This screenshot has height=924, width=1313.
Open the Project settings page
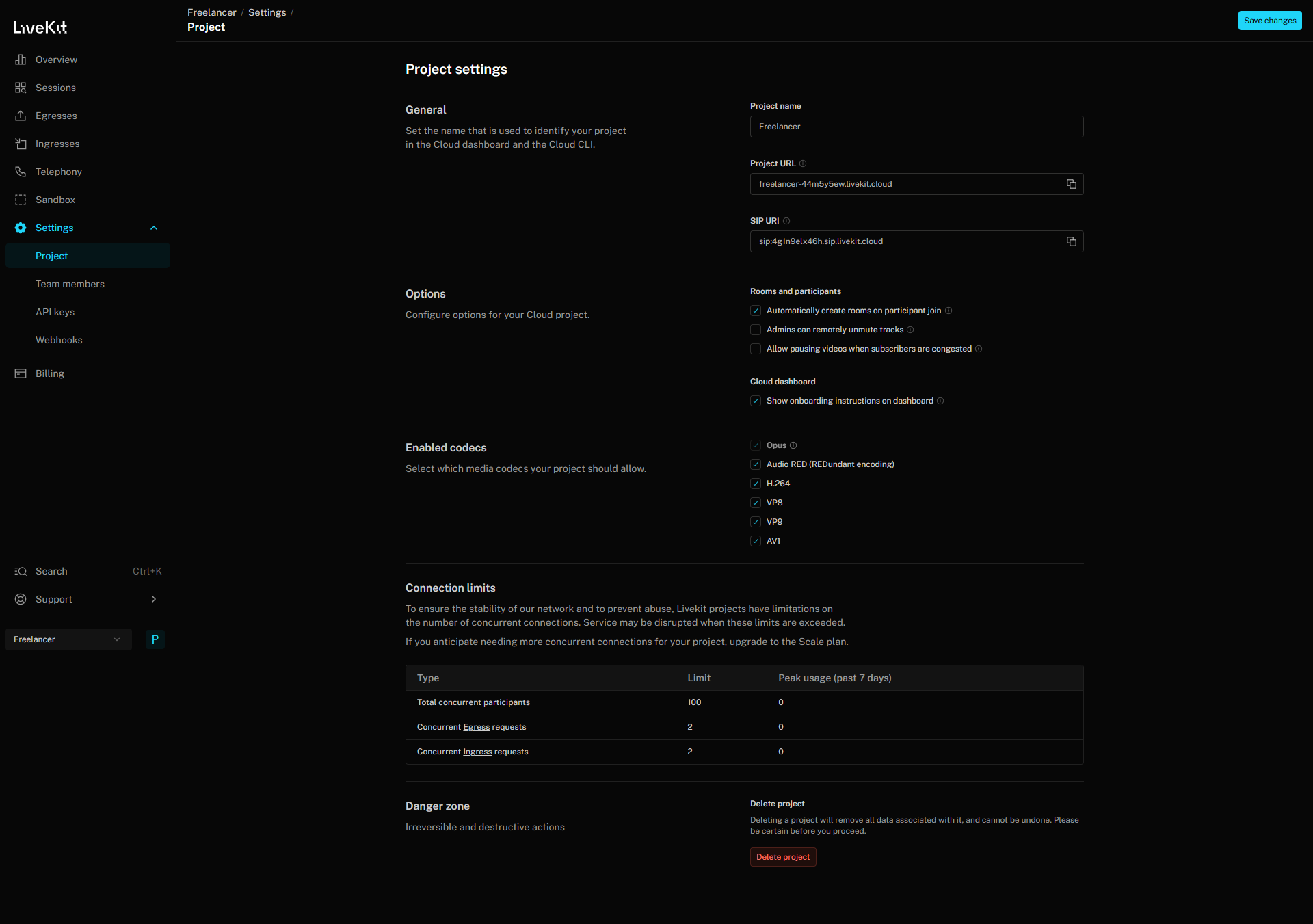click(88, 256)
